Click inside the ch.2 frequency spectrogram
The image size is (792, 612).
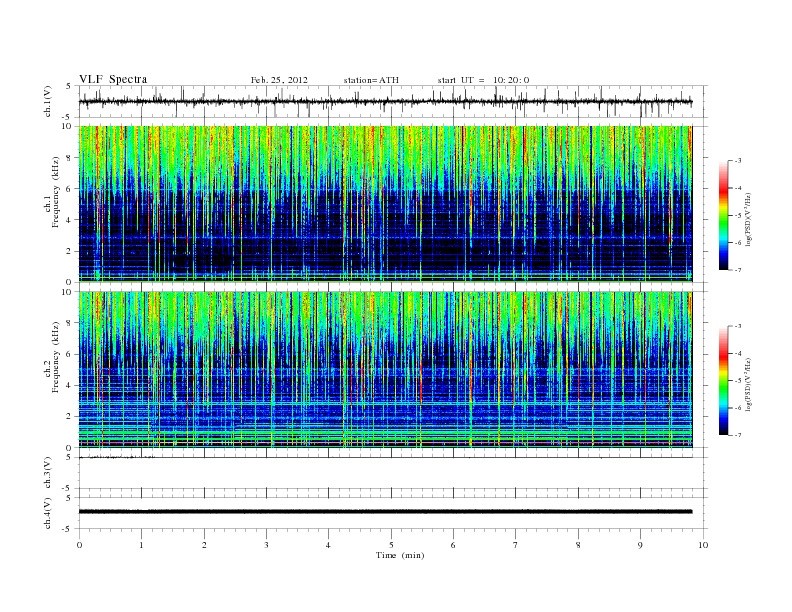click(x=385, y=370)
